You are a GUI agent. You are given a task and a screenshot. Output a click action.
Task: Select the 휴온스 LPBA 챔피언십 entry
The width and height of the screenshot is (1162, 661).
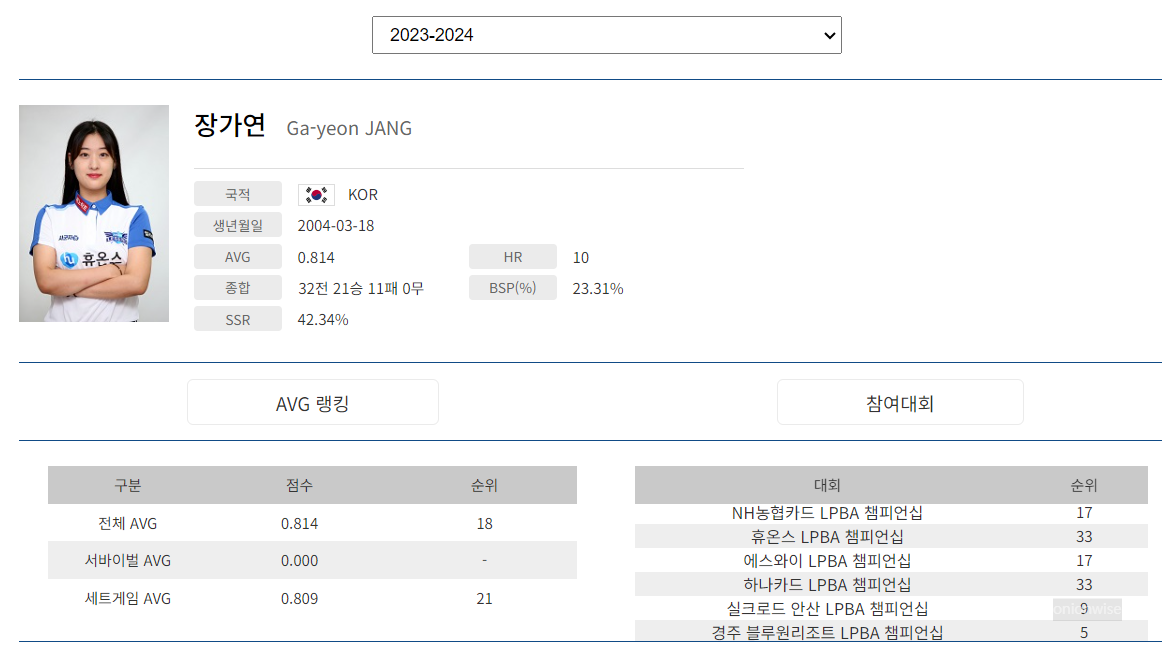tap(828, 536)
